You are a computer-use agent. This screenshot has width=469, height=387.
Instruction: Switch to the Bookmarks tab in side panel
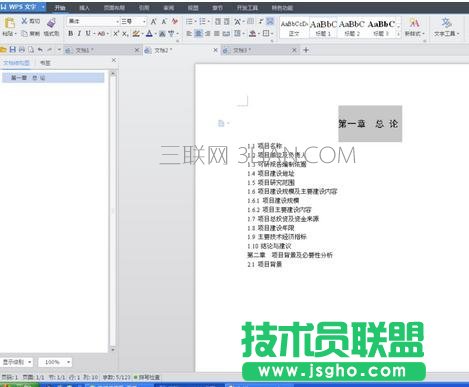[x=45, y=63]
